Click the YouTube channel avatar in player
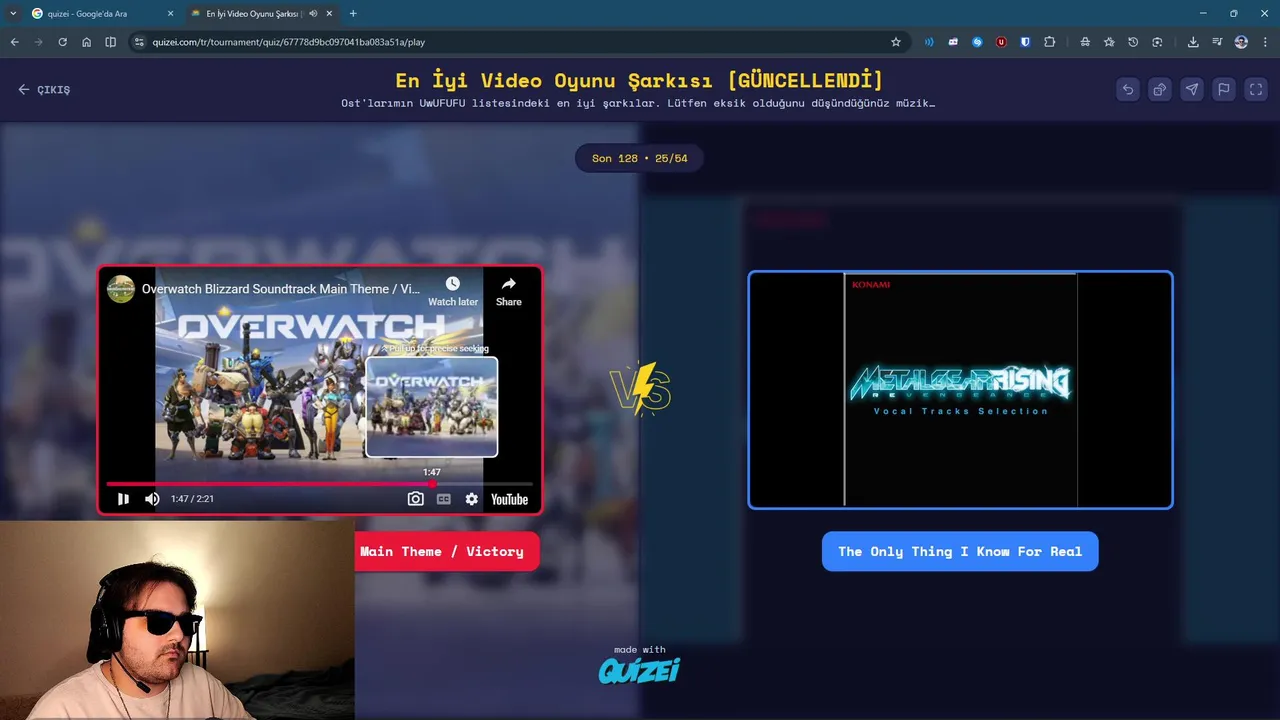The image size is (1280, 720). point(121,289)
